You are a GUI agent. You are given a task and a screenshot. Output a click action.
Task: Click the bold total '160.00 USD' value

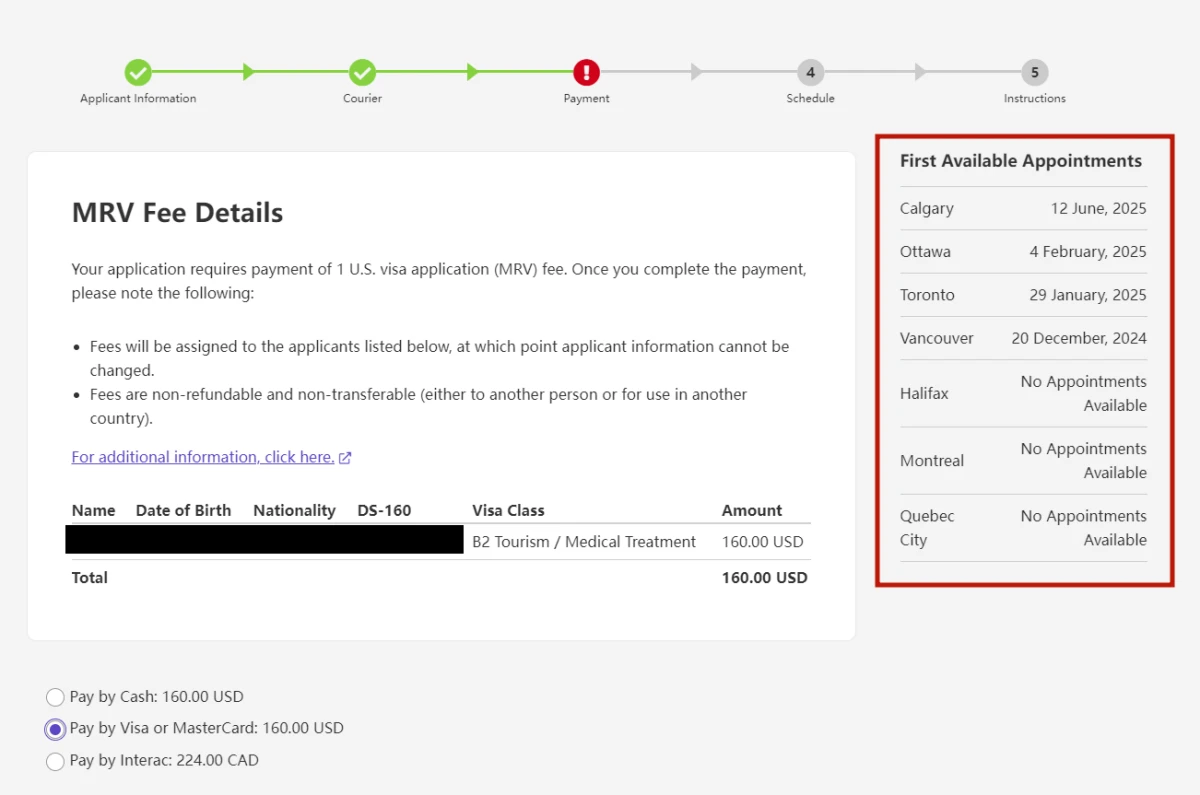pos(764,578)
